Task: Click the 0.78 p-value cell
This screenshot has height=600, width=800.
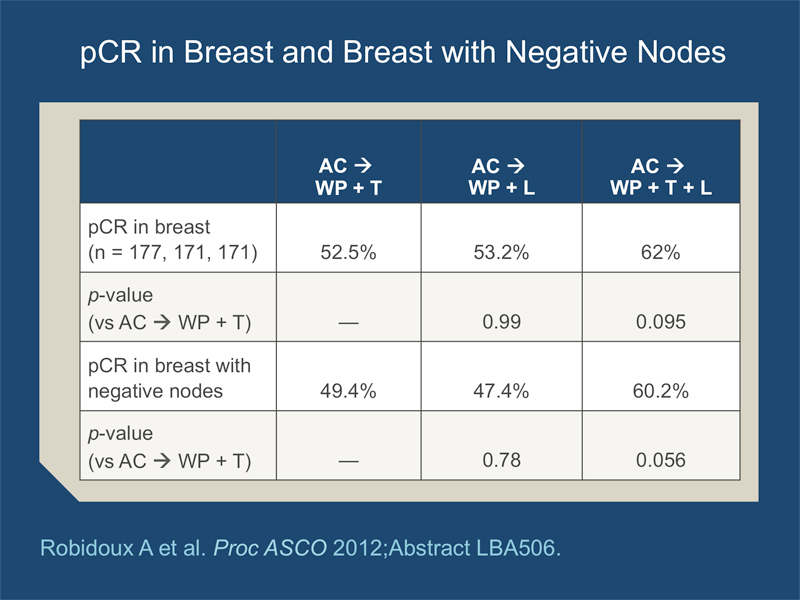Action: [x=499, y=461]
